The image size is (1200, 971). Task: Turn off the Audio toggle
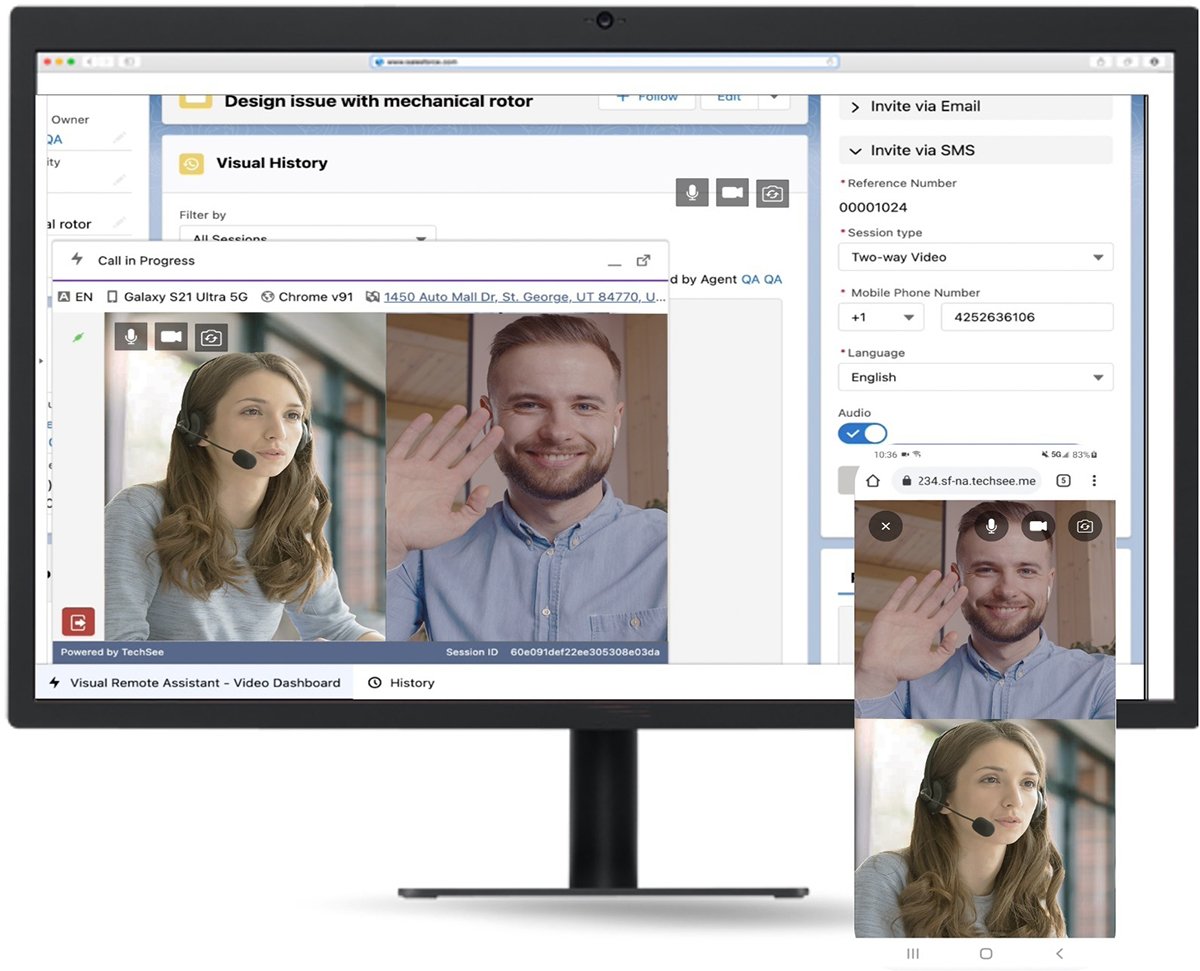tap(862, 433)
